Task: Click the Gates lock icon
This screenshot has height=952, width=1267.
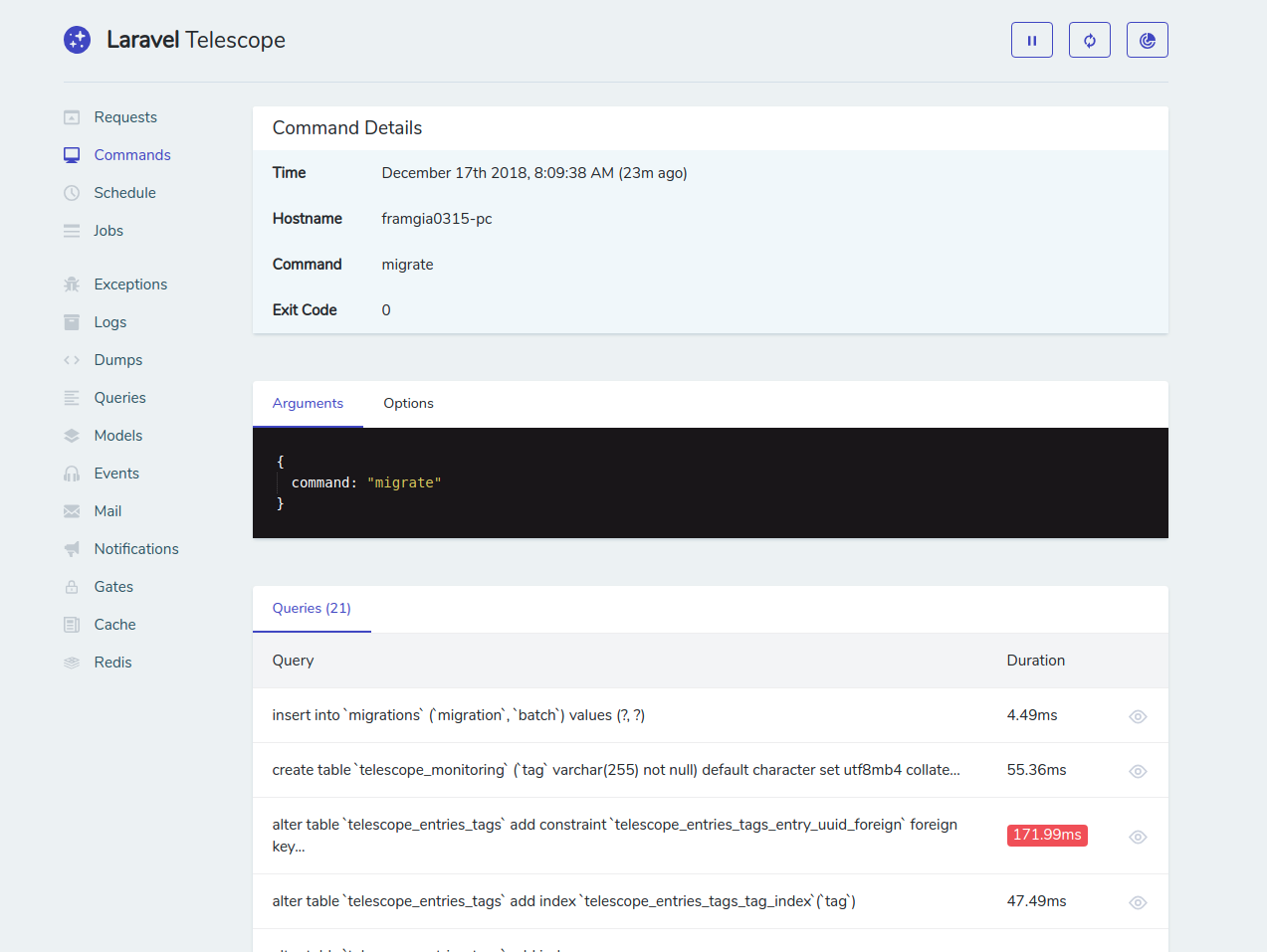Action: point(72,587)
